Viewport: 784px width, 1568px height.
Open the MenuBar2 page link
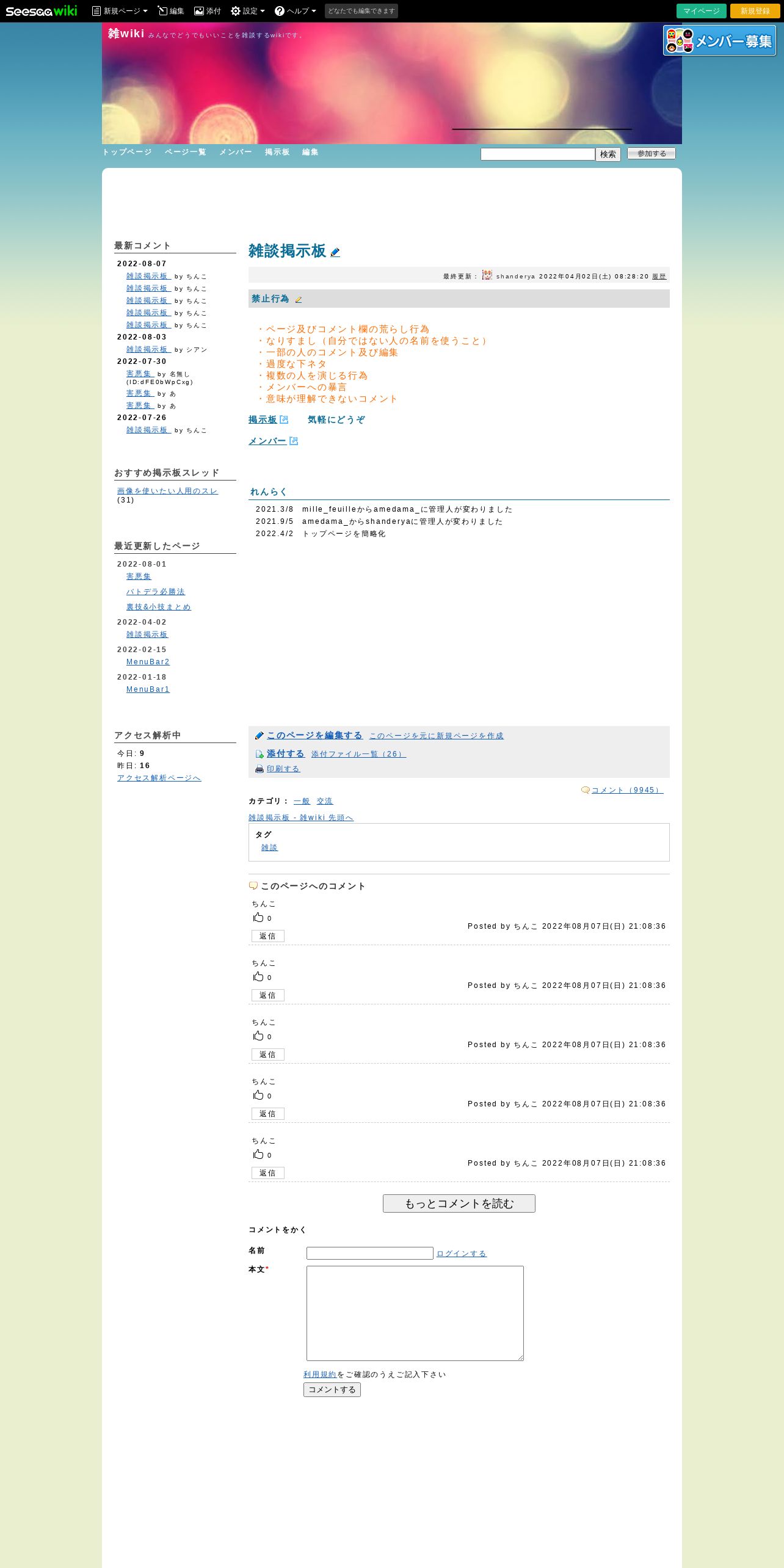point(148,662)
